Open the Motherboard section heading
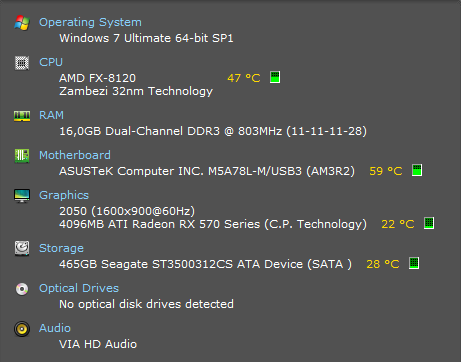Screen dimensions: 461x362 [75, 155]
